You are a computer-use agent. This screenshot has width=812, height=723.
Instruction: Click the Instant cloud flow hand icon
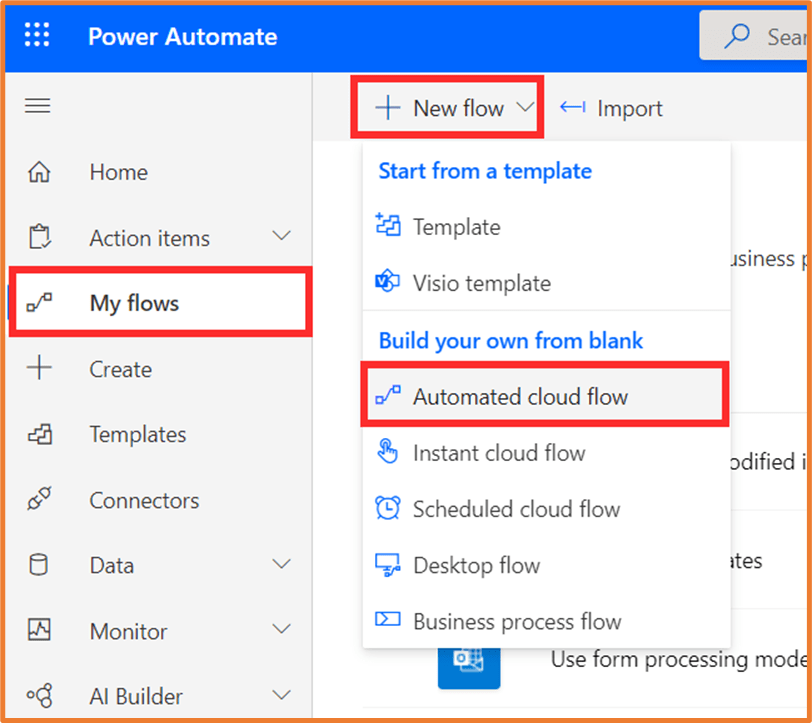(387, 453)
